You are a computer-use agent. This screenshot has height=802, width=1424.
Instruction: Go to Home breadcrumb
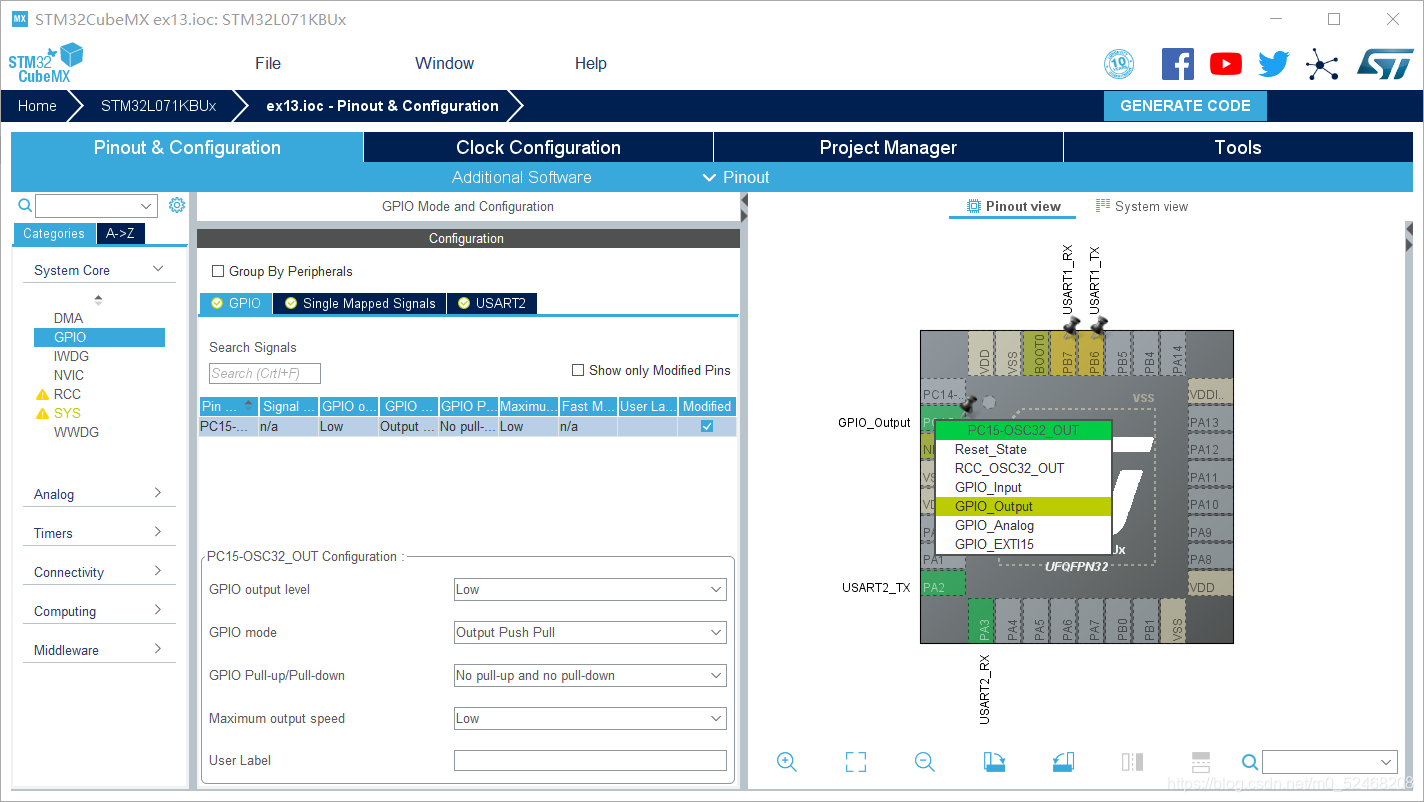click(x=37, y=106)
